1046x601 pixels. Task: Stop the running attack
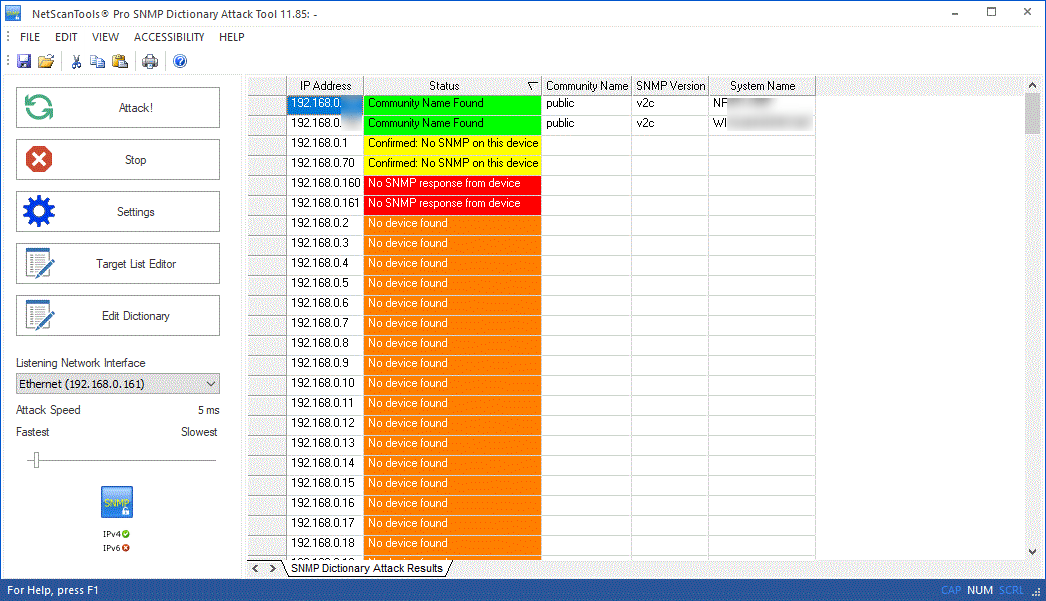tap(118, 159)
